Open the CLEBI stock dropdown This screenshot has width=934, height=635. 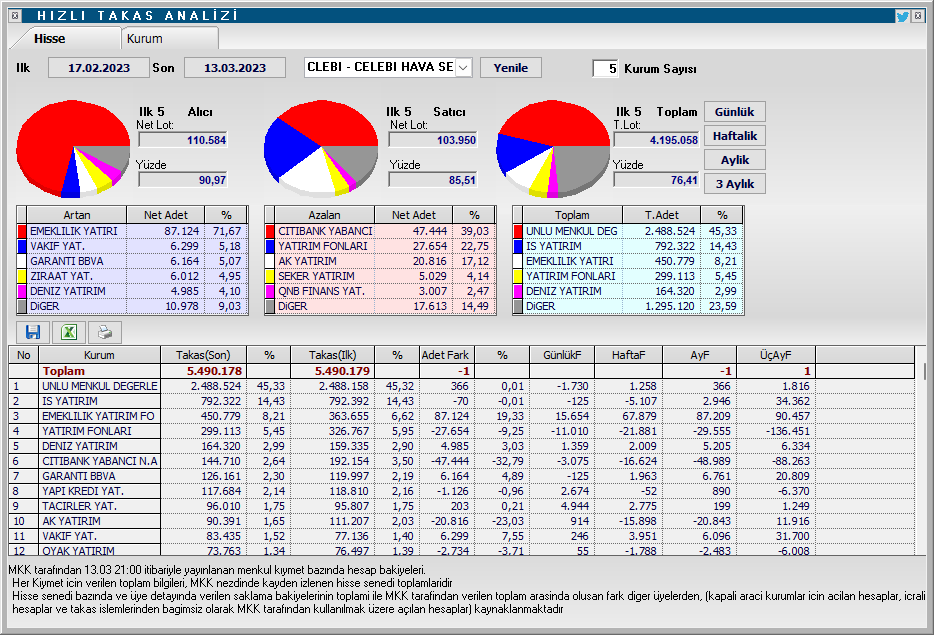point(463,67)
